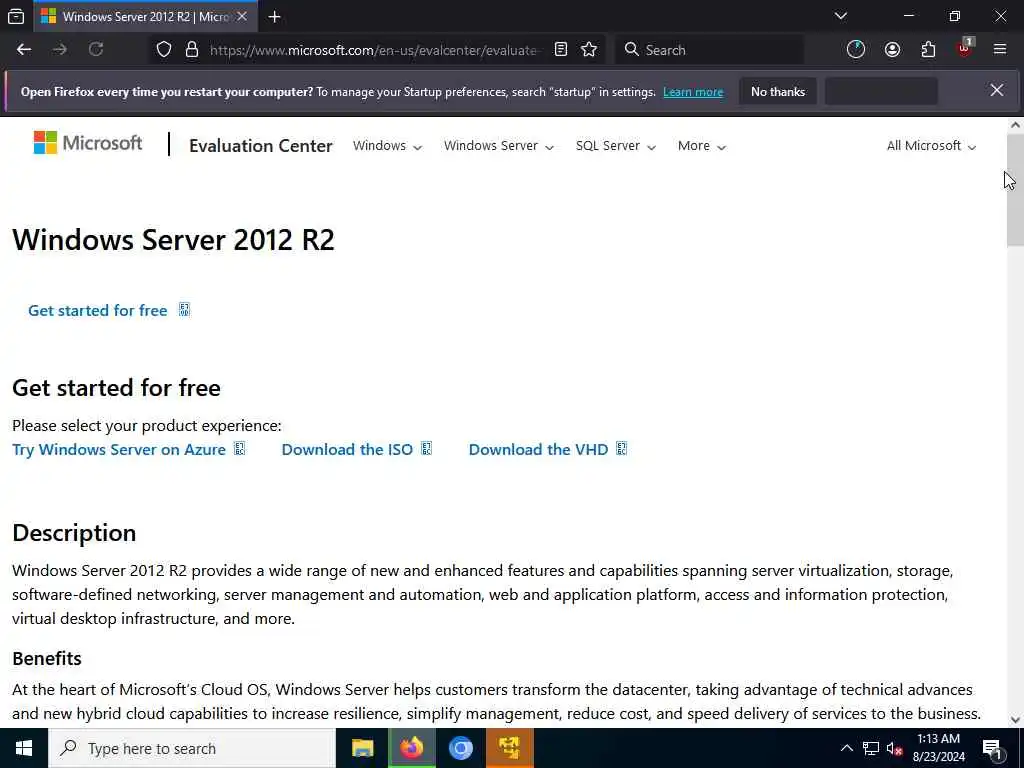Open the Firefox account profile icon
The image size is (1024, 768).
tap(892, 50)
